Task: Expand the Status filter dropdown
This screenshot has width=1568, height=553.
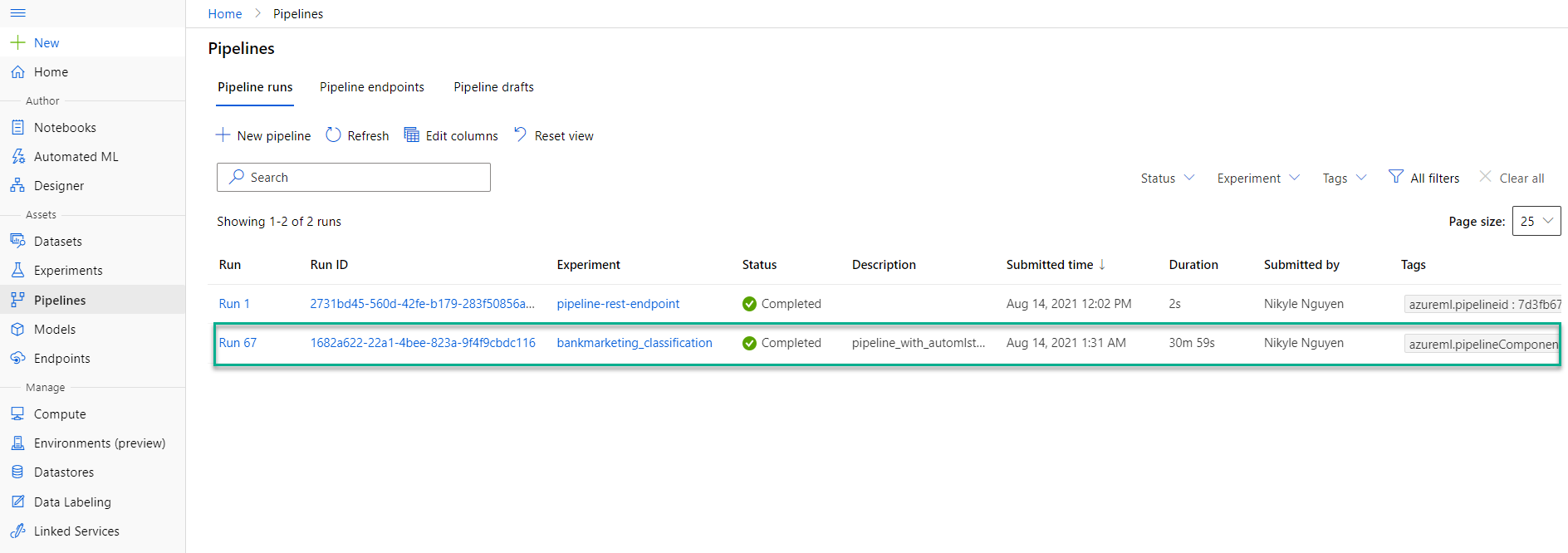Action: pyautogui.click(x=1168, y=178)
